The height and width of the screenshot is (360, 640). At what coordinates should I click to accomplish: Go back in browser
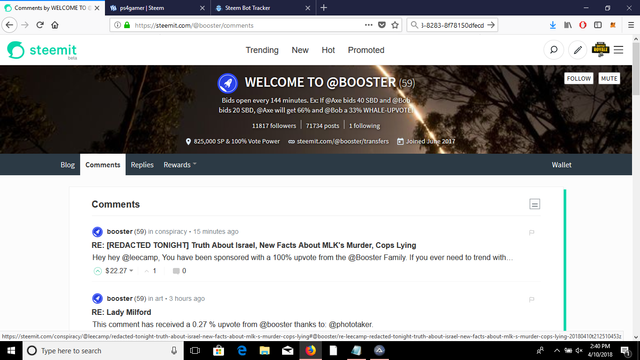(9, 25)
